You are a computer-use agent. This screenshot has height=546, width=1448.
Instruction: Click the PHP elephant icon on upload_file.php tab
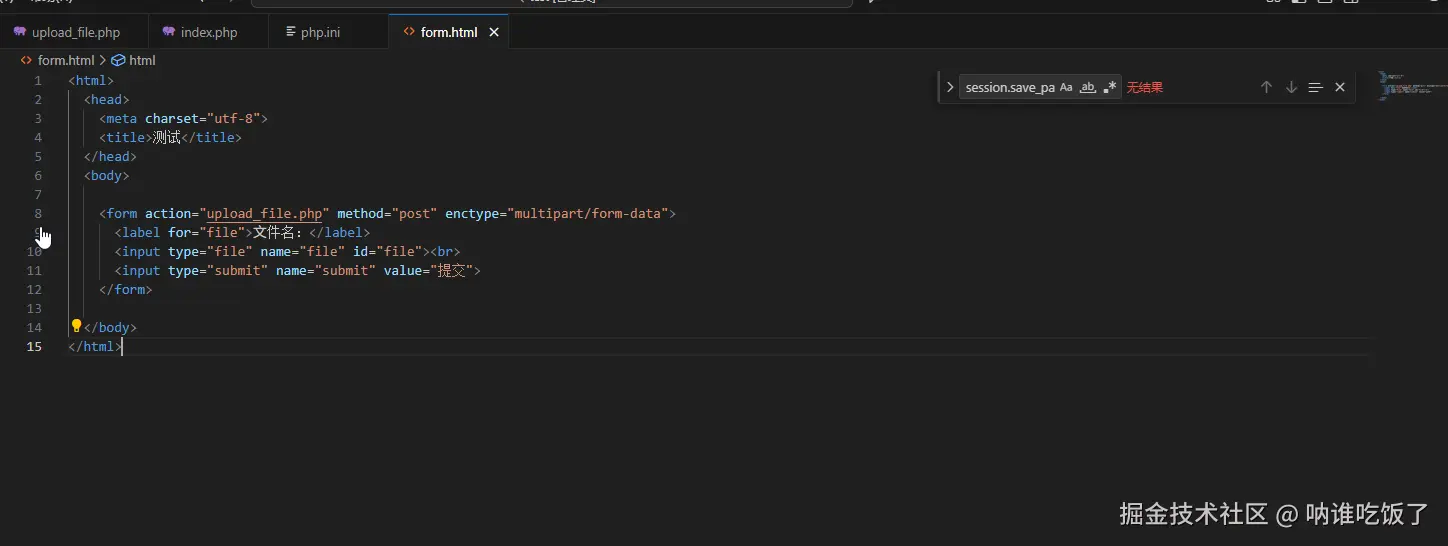coord(19,32)
